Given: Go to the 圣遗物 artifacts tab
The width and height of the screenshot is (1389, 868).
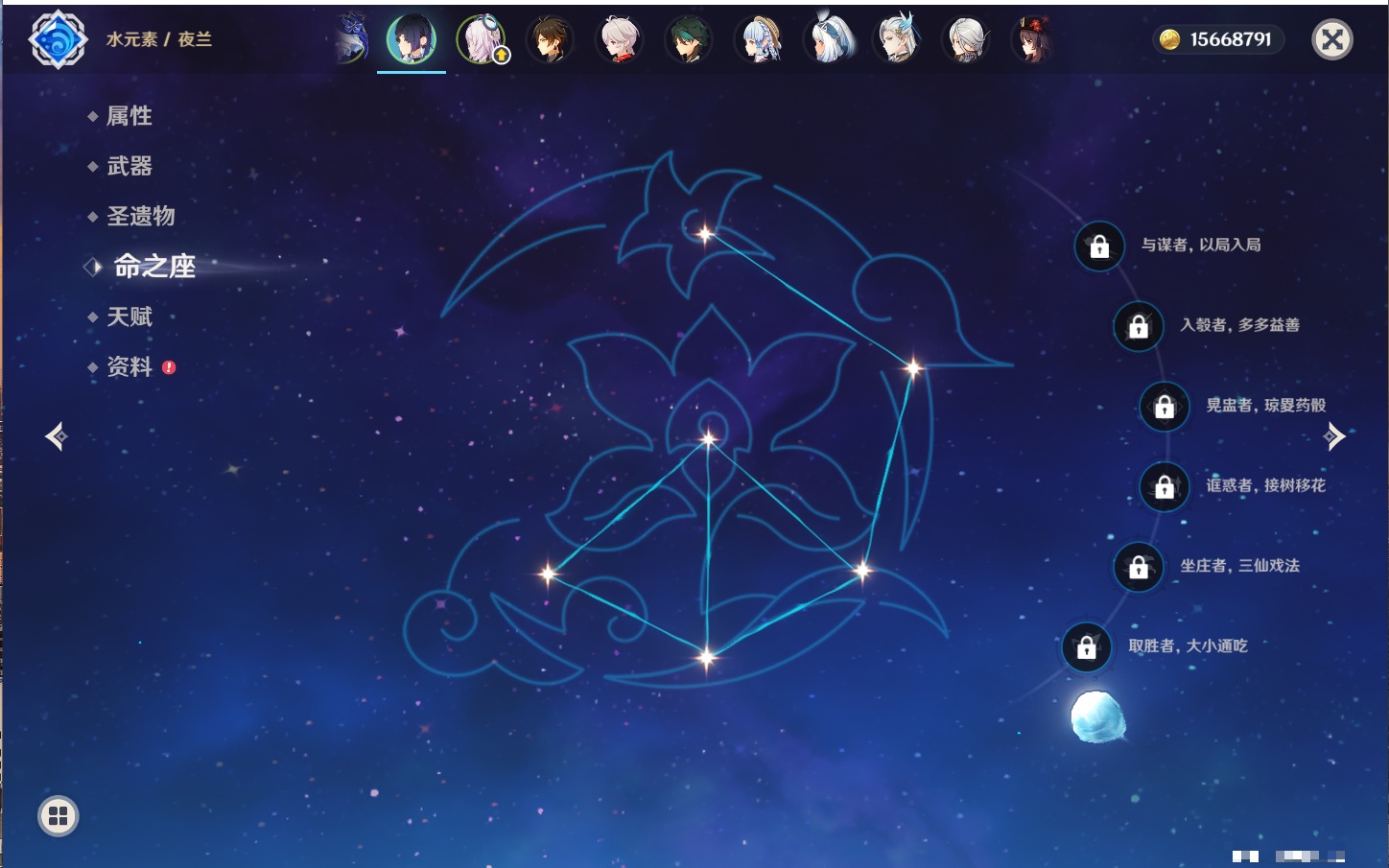Looking at the screenshot, I should (140, 216).
